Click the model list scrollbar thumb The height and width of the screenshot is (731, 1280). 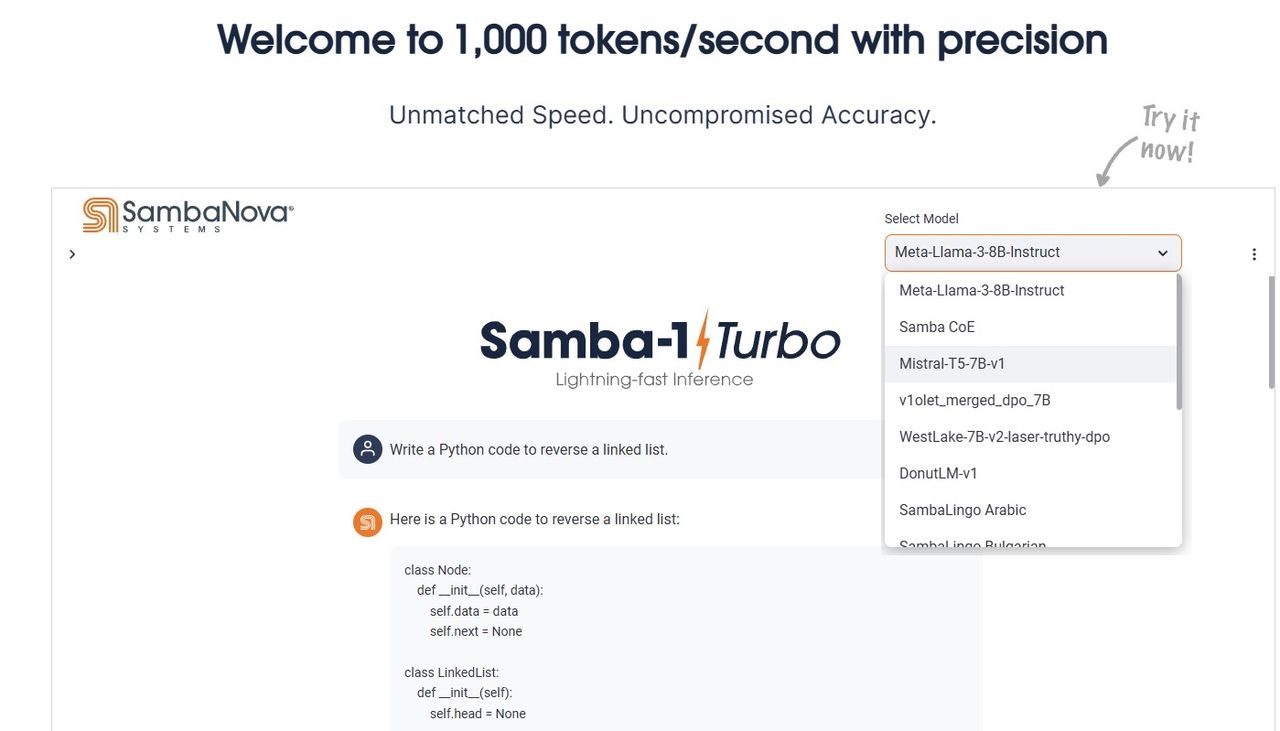pos(1179,340)
